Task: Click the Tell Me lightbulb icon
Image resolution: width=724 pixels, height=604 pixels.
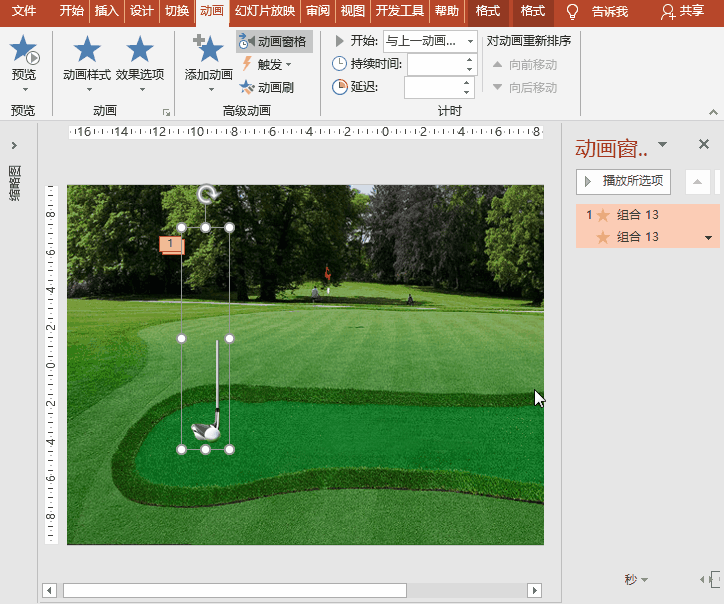Action: [572, 11]
